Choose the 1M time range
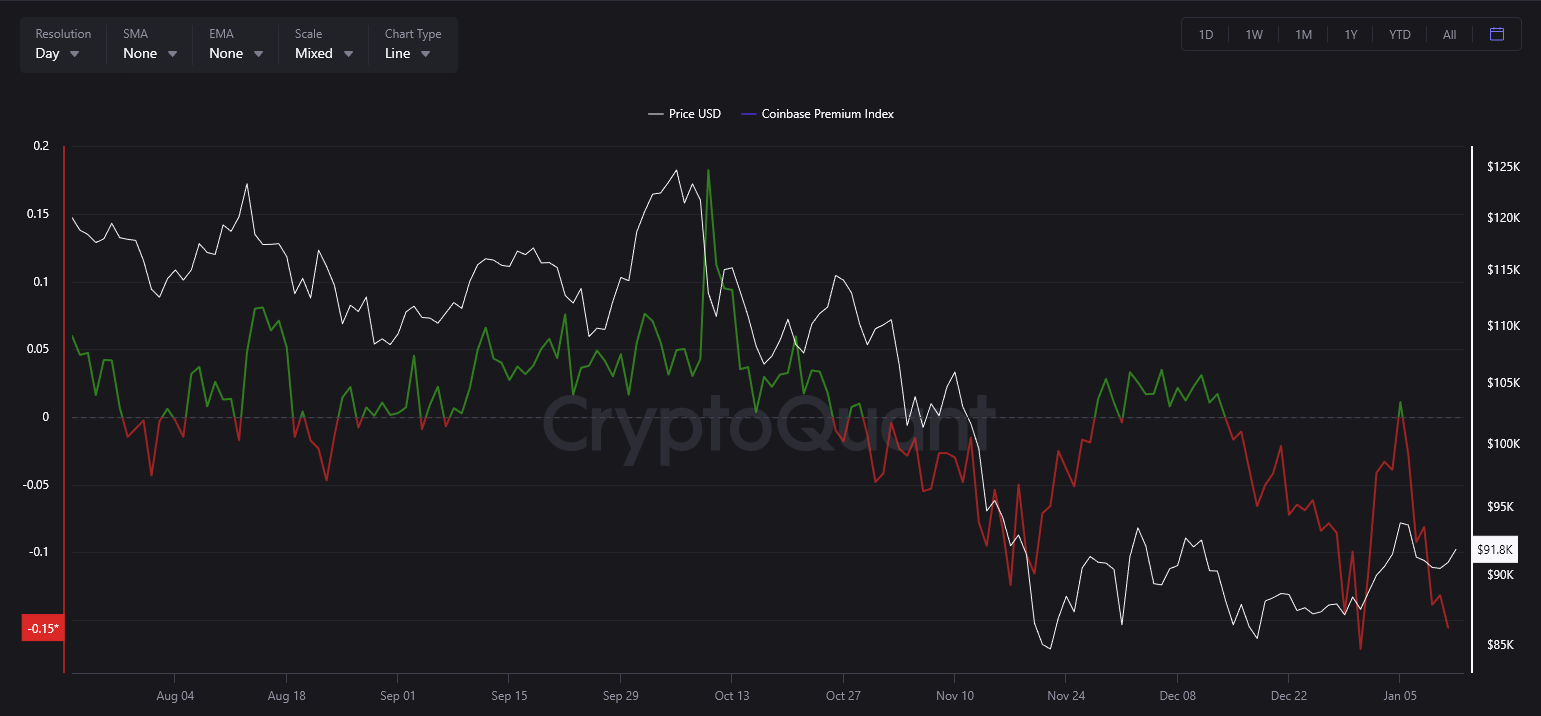 pyautogui.click(x=1303, y=35)
